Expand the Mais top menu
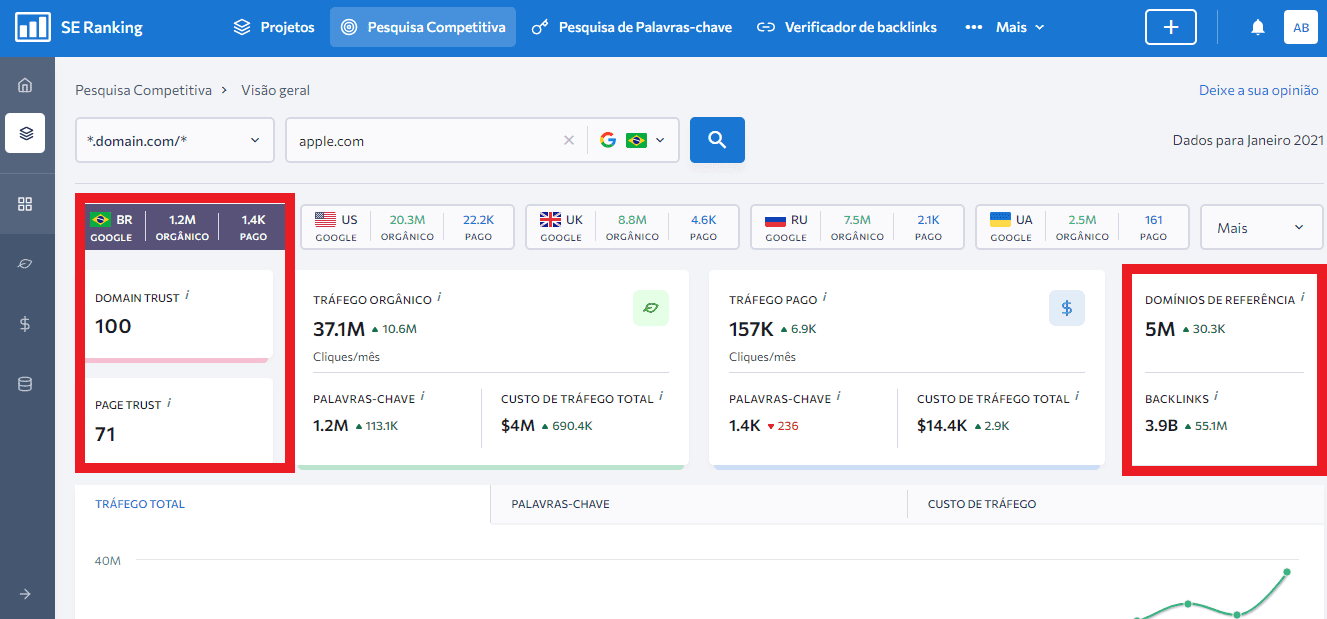 click(x=1005, y=27)
